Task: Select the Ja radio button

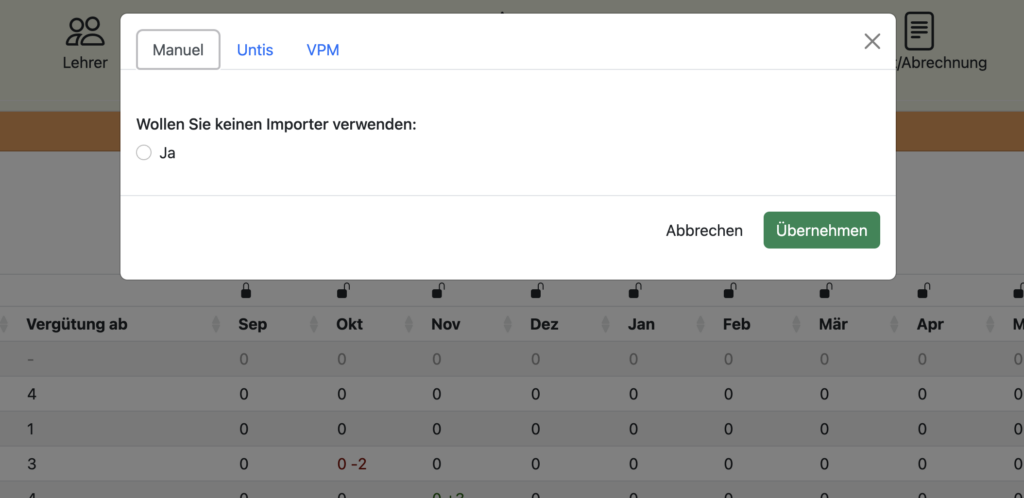Action: pos(144,153)
